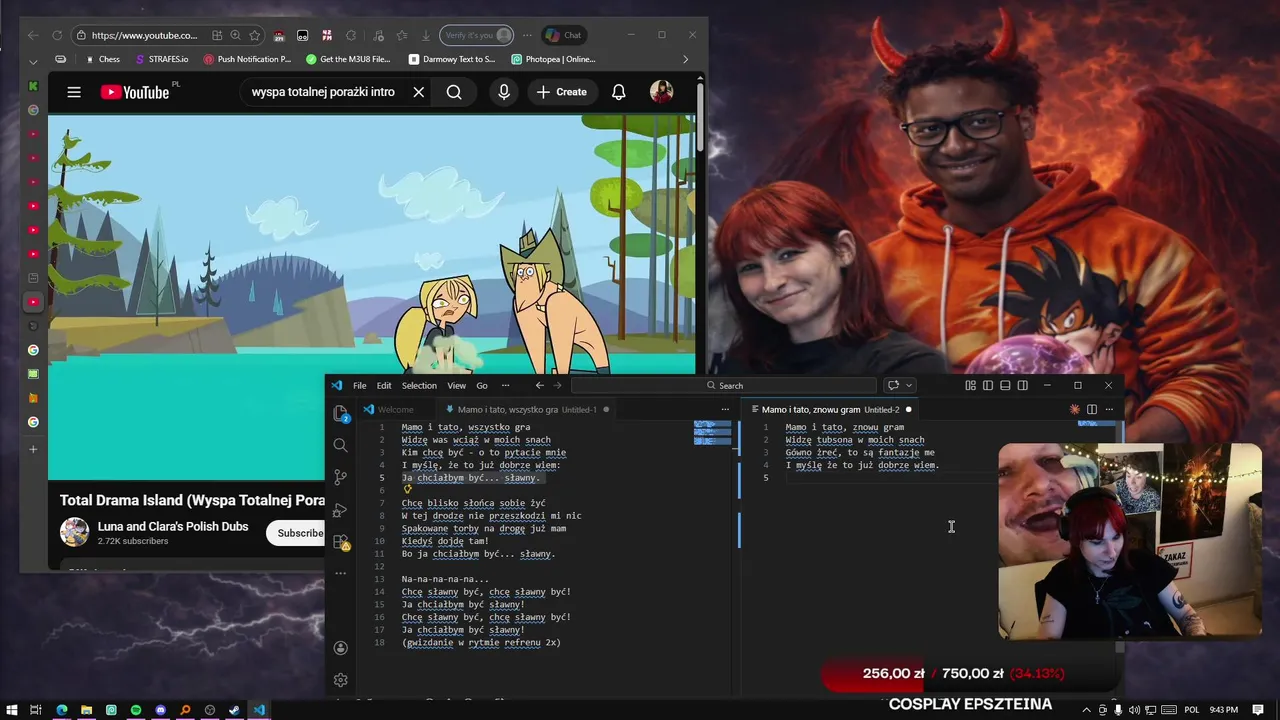
Task: Open Go menu in VS Code
Action: (482, 385)
